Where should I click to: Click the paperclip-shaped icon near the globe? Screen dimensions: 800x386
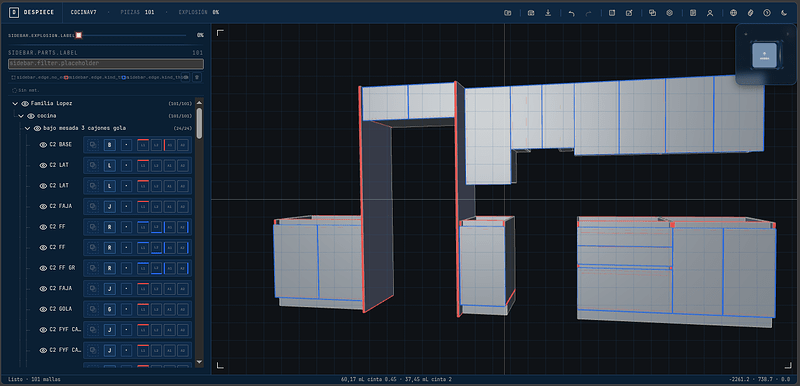(x=750, y=13)
